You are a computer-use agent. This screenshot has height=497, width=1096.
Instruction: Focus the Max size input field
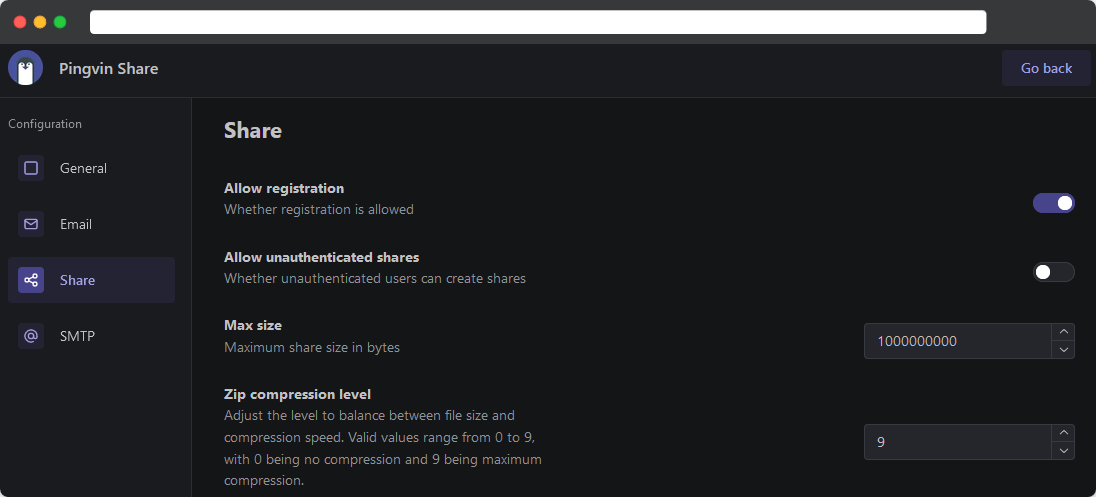click(958, 341)
